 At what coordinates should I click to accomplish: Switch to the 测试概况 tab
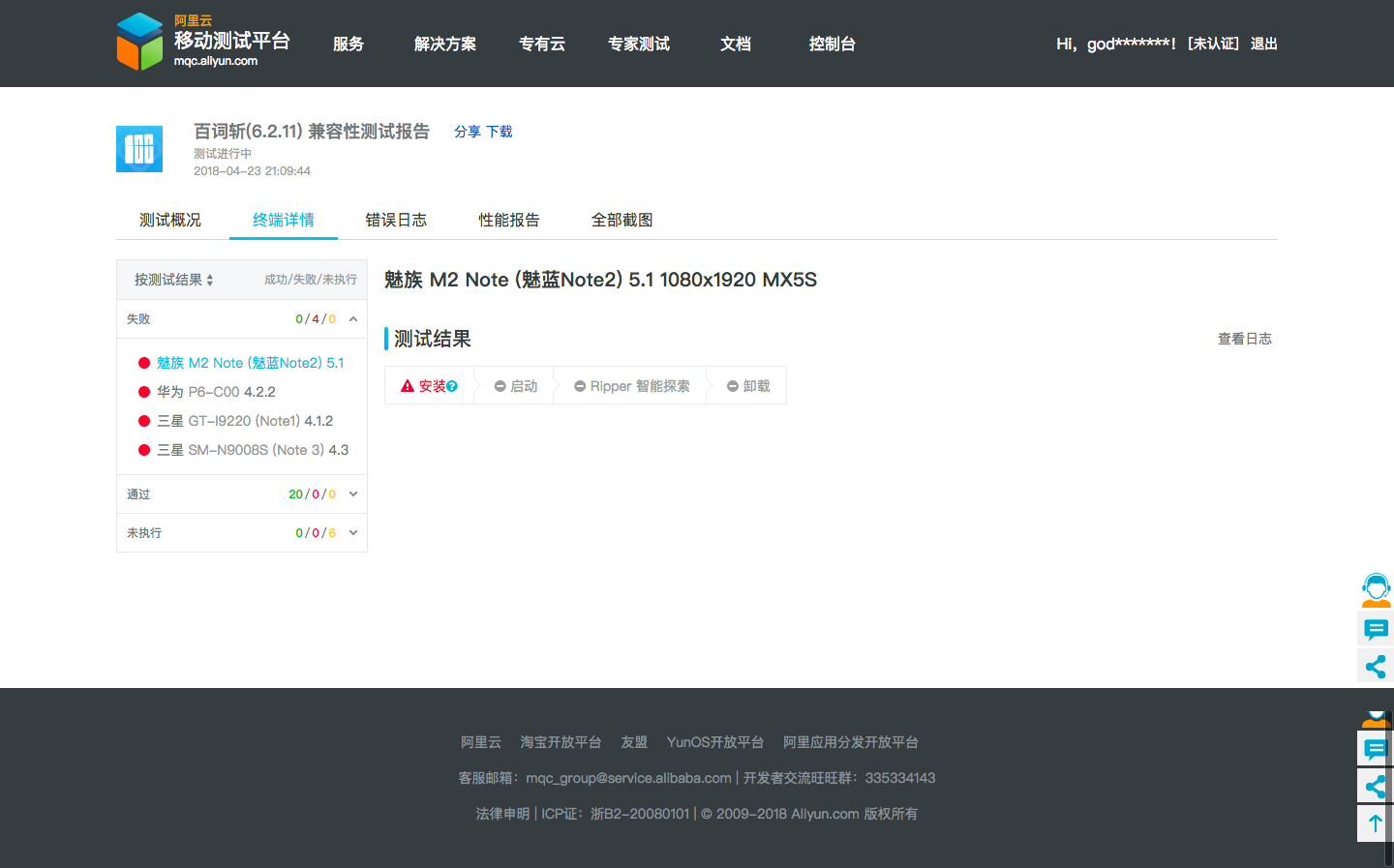(170, 220)
